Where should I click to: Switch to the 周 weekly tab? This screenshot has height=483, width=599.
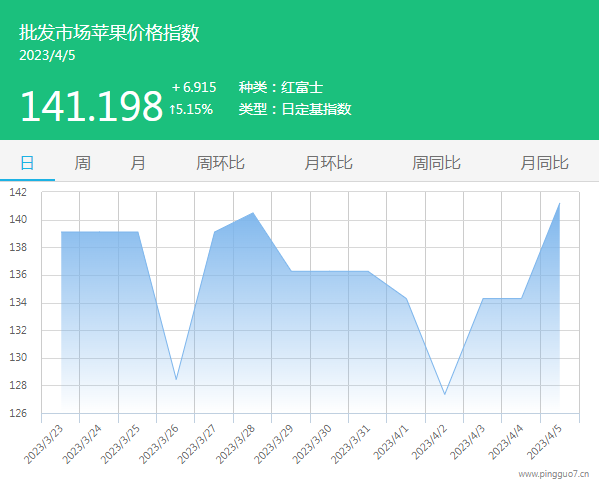pos(83,163)
